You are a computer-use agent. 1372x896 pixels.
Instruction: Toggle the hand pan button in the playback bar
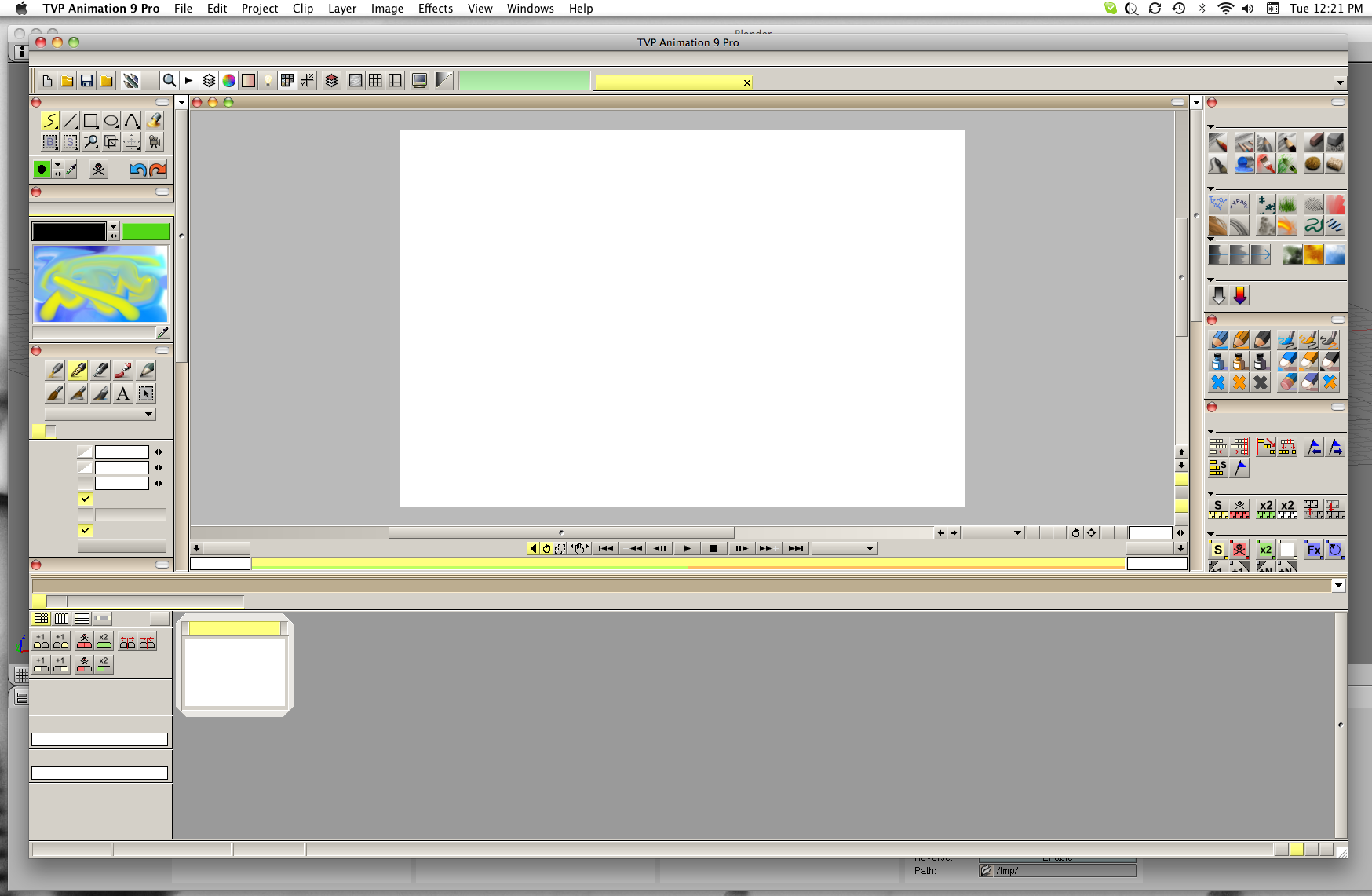579,548
